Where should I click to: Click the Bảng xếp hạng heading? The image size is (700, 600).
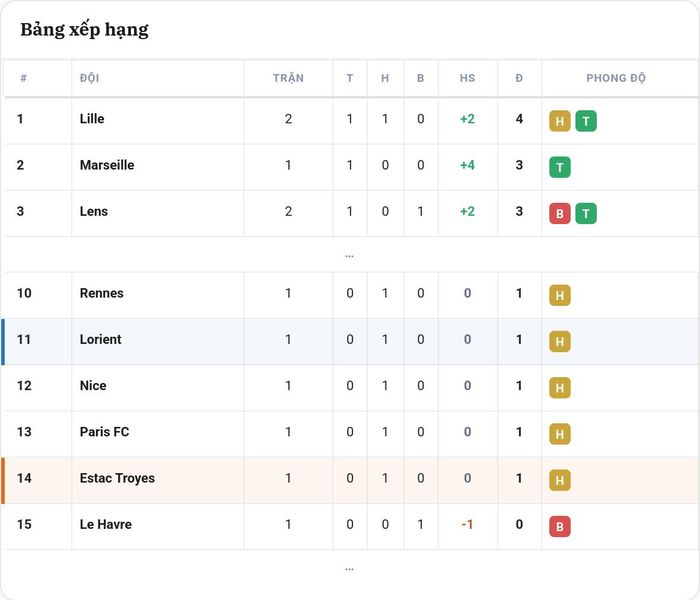pos(84,30)
